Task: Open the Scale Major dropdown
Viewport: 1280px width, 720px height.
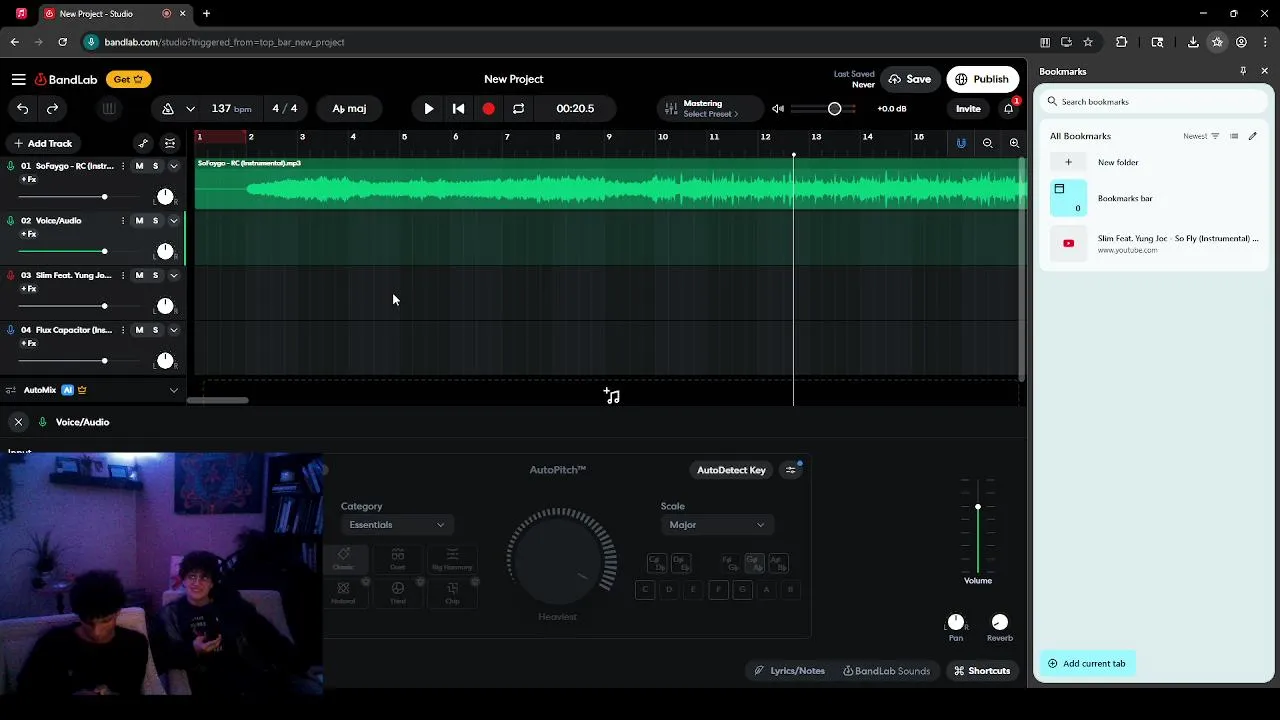Action: tap(717, 525)
